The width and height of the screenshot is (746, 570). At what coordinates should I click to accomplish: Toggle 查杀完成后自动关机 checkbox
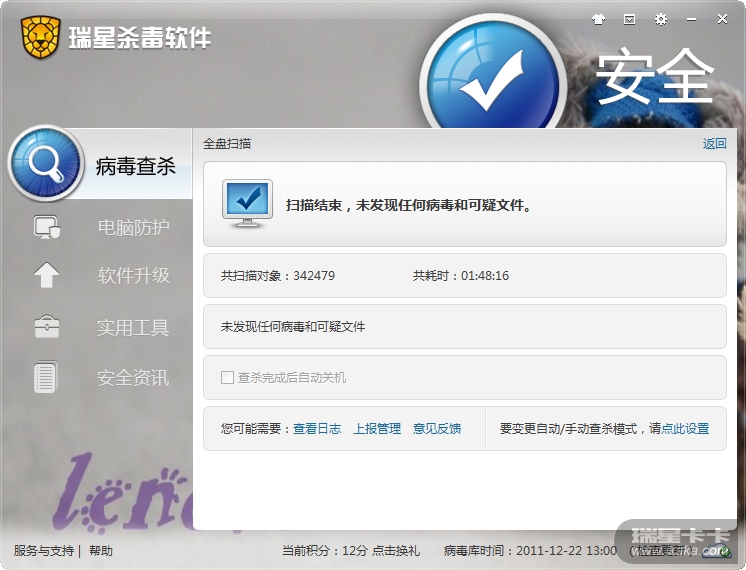pyautogui.click(x=227, y=378)
